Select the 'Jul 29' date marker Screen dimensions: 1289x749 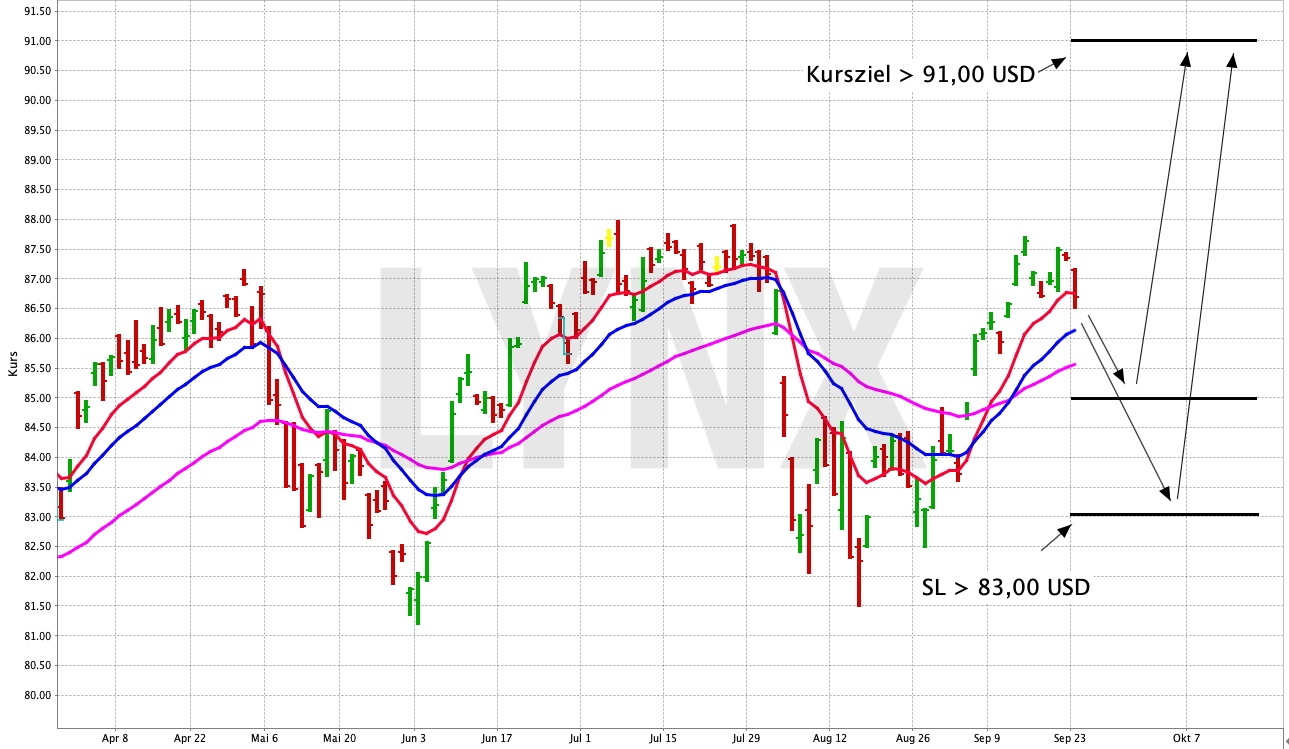coord(746,739)
